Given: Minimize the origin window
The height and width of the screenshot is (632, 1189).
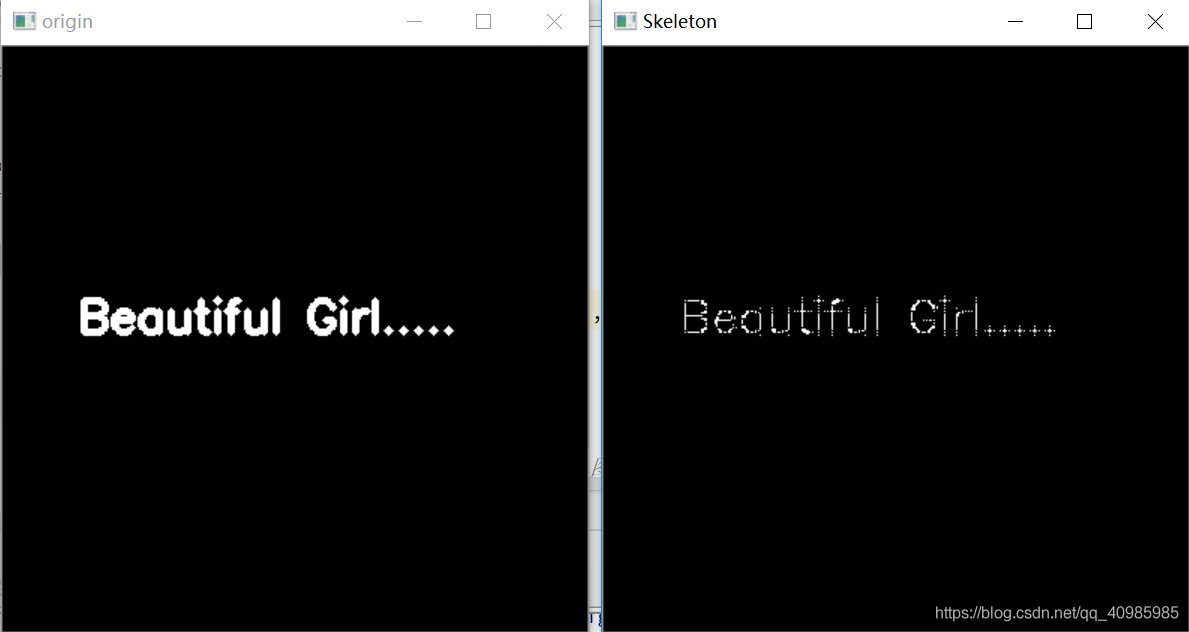Looking at the screenshot, I should (414, 21).
